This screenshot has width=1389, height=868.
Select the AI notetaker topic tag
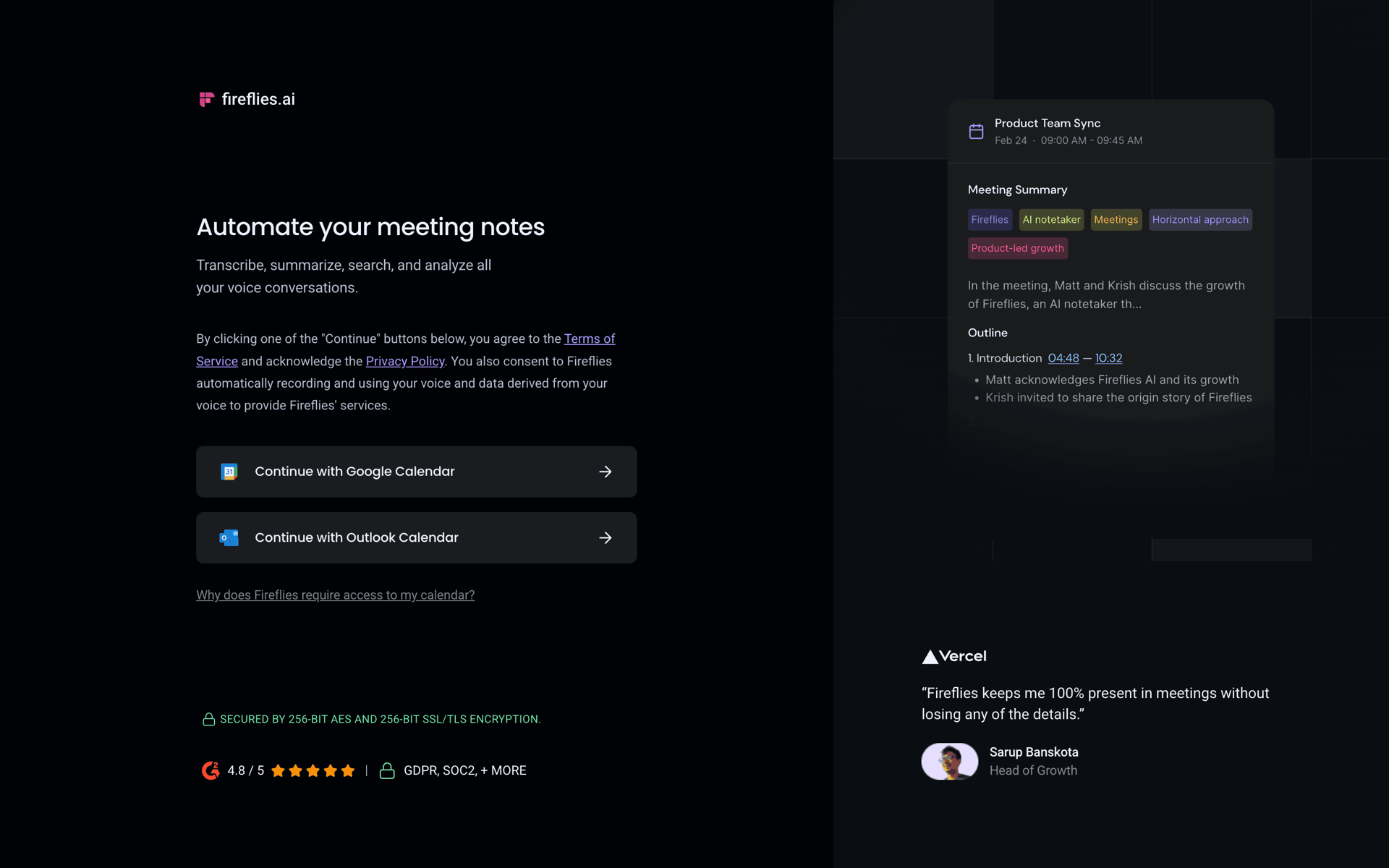coord(1051,220)
